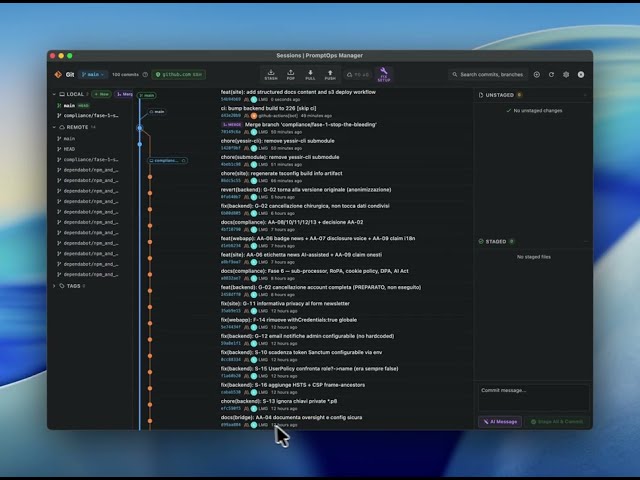Click the New branch button
Image resolution: width=640 pixels, height=480 pixels.
[101, 94]
